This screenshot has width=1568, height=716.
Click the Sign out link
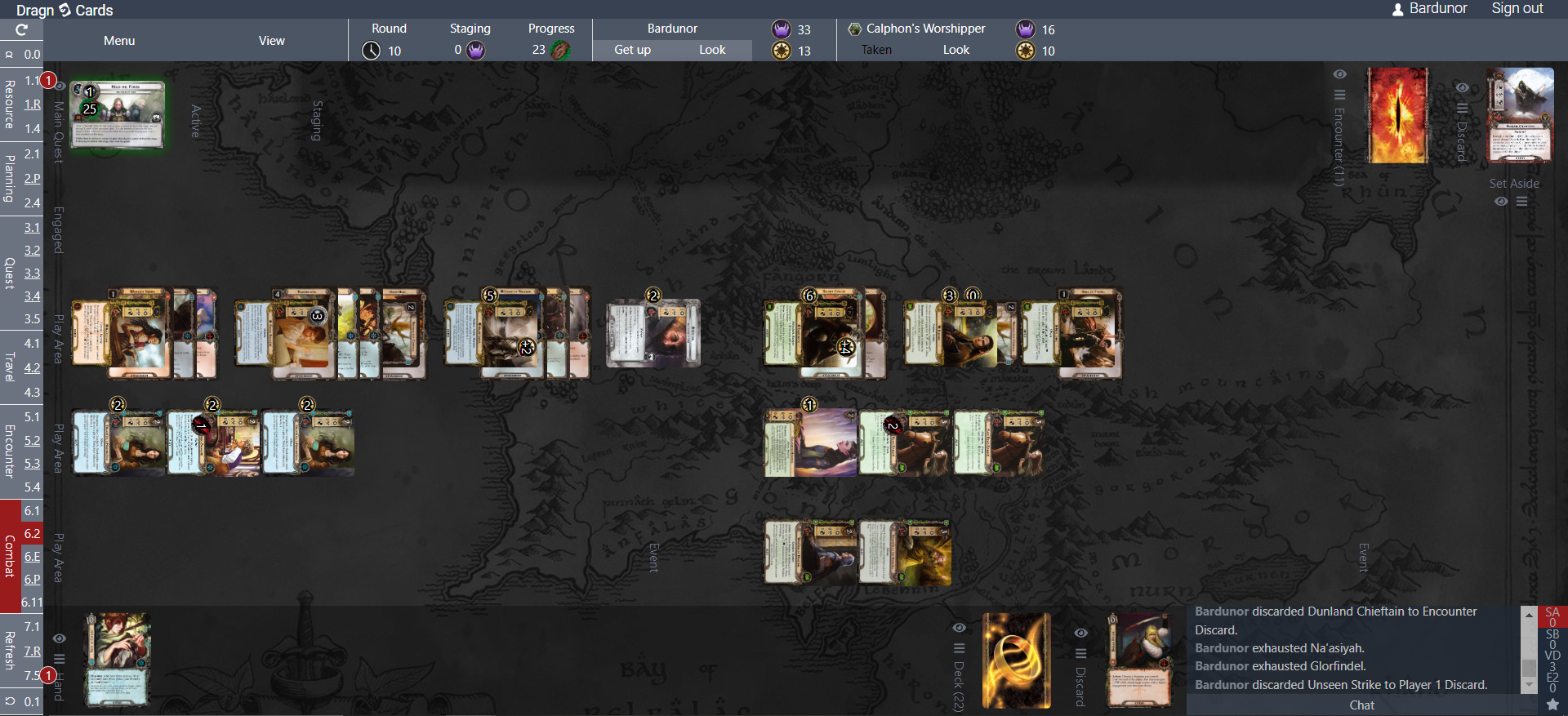1517,8
